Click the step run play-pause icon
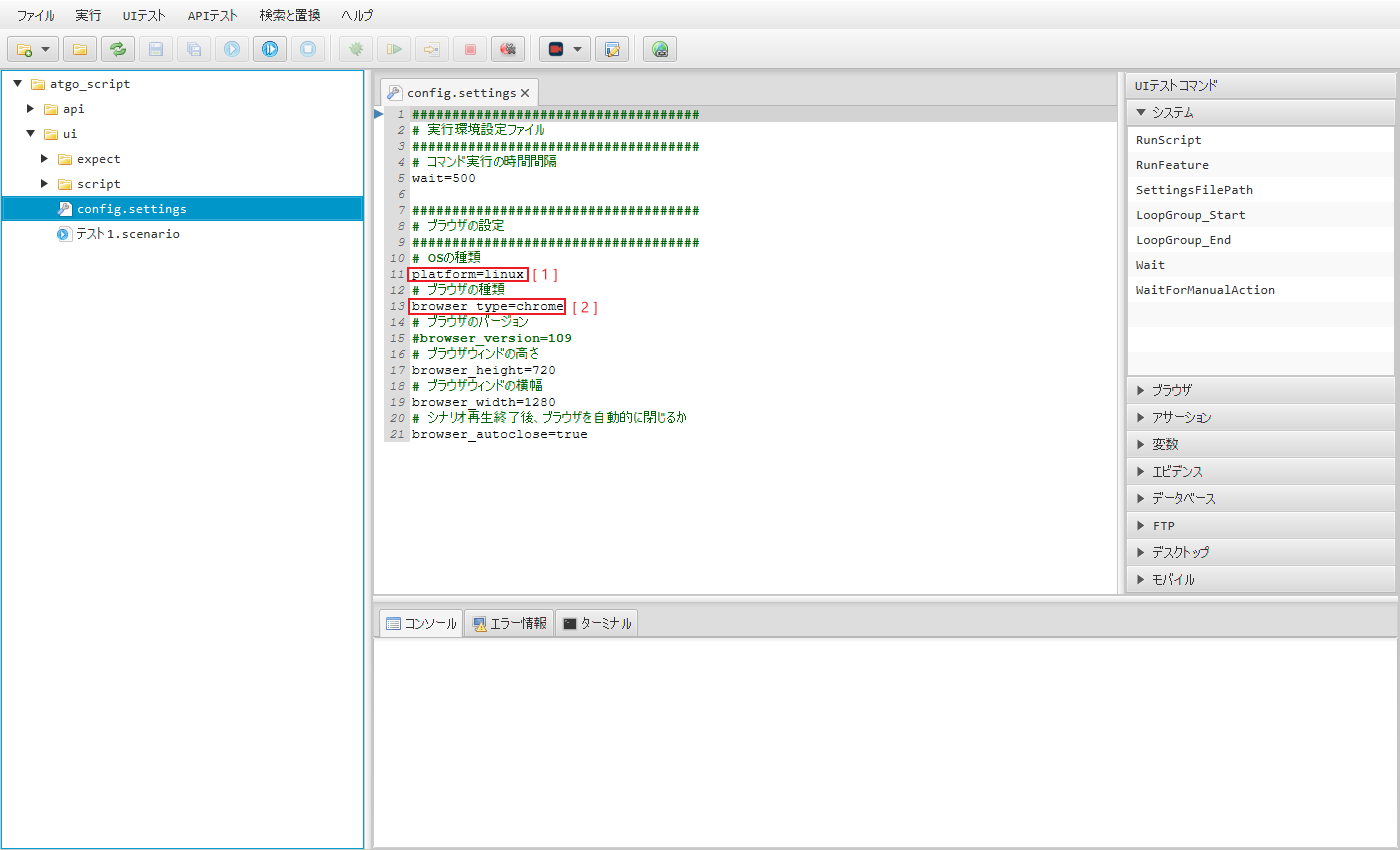Image resolution: width=1400 pixels, height=850 pixels. tap(270, 49)
